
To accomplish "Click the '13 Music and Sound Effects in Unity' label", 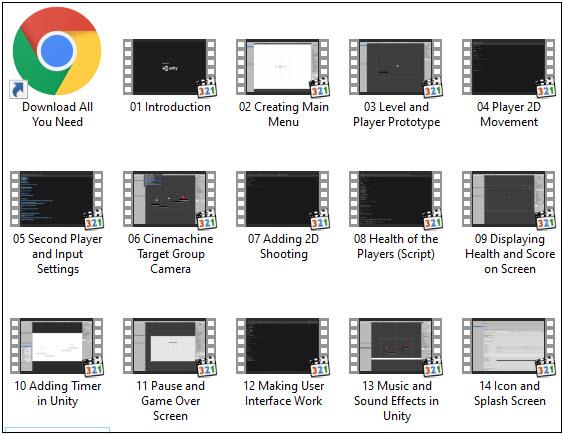I will point(396,401).
